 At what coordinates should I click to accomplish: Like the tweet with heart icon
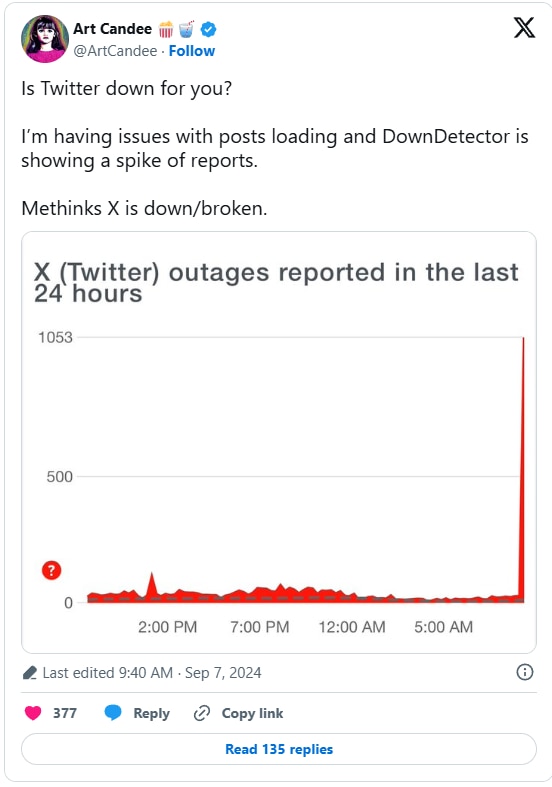pos(33,713)
